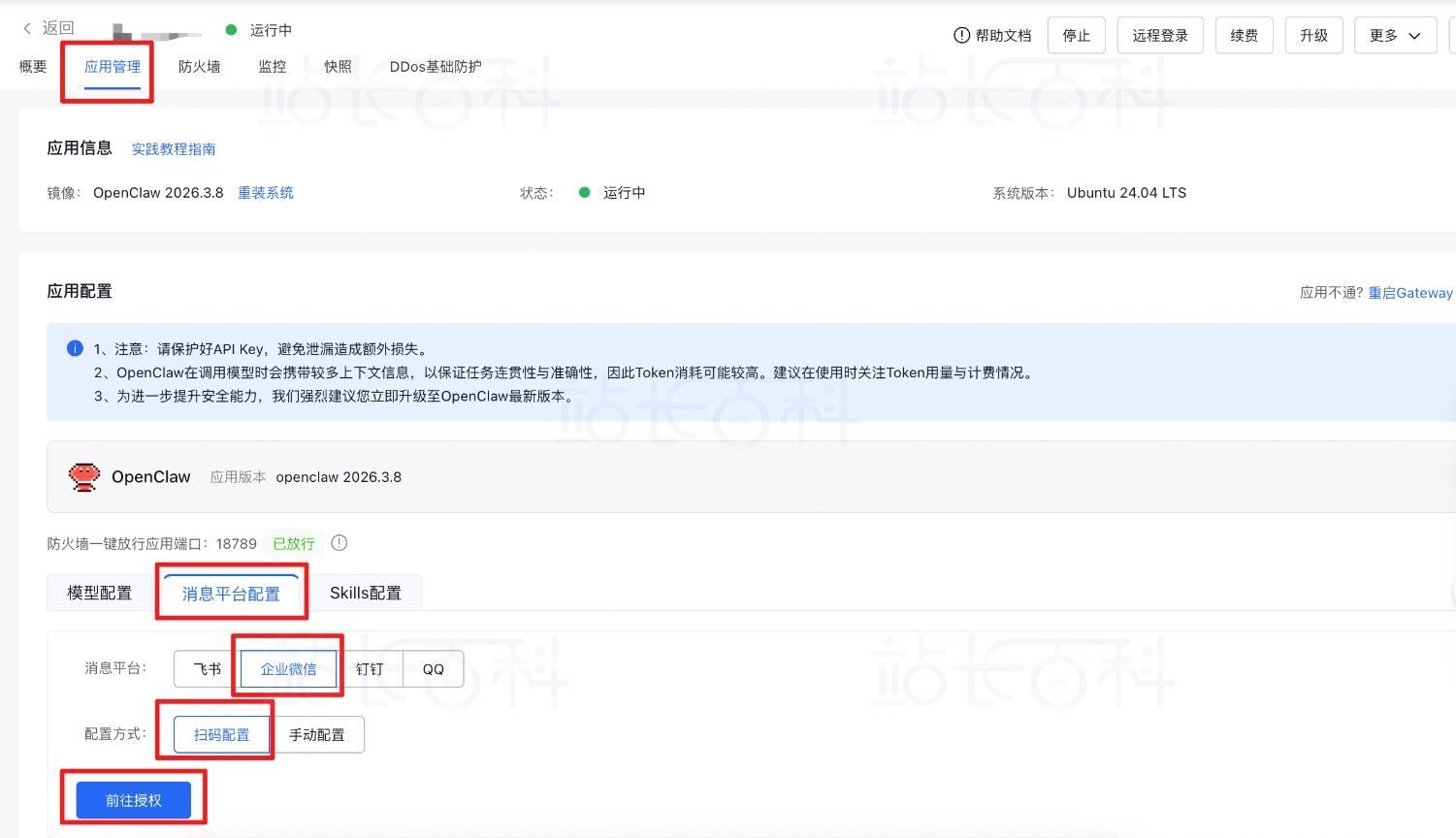Image resolution: width=1456 pixels, height=838 pixels.
Task: Click the 远程登录 button
Action: click(1160, 35)
